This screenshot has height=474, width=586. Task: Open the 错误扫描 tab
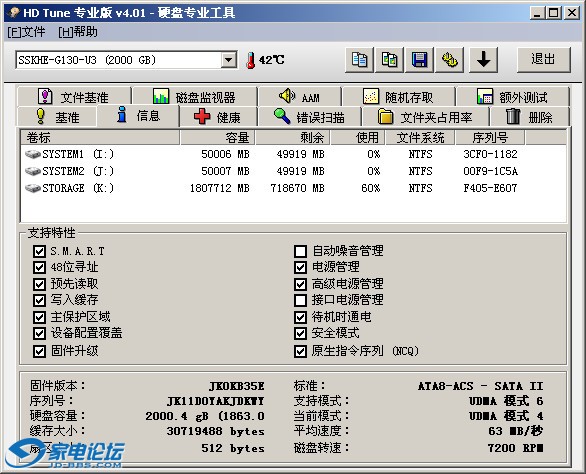309,117
